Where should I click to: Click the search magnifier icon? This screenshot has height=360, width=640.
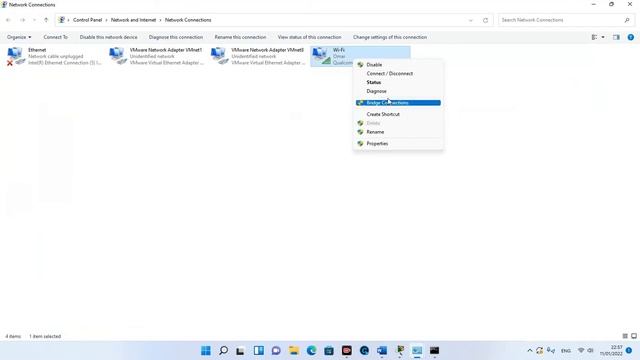(x=627, y=20)
